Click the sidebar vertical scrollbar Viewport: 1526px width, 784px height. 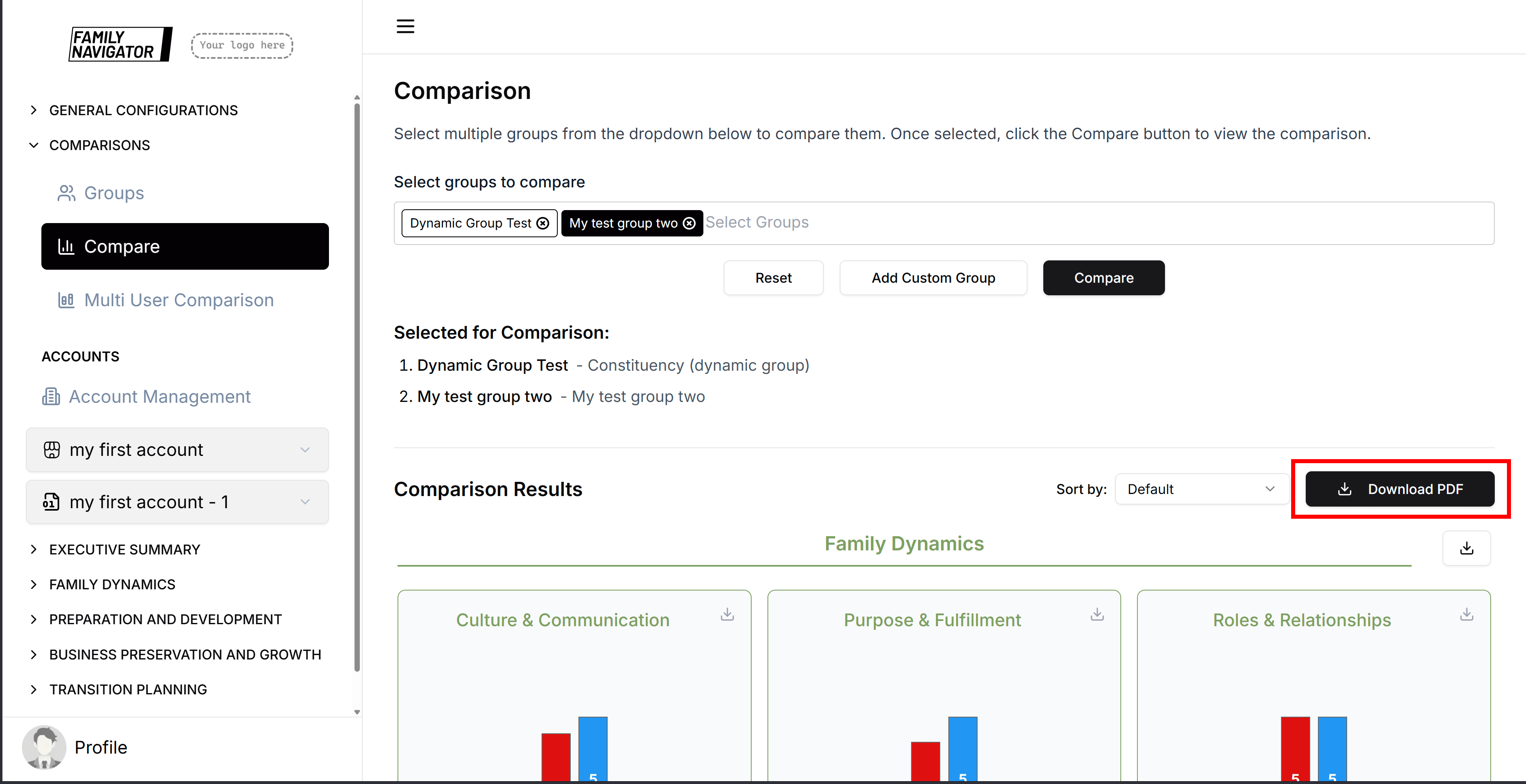coord(357,385)
